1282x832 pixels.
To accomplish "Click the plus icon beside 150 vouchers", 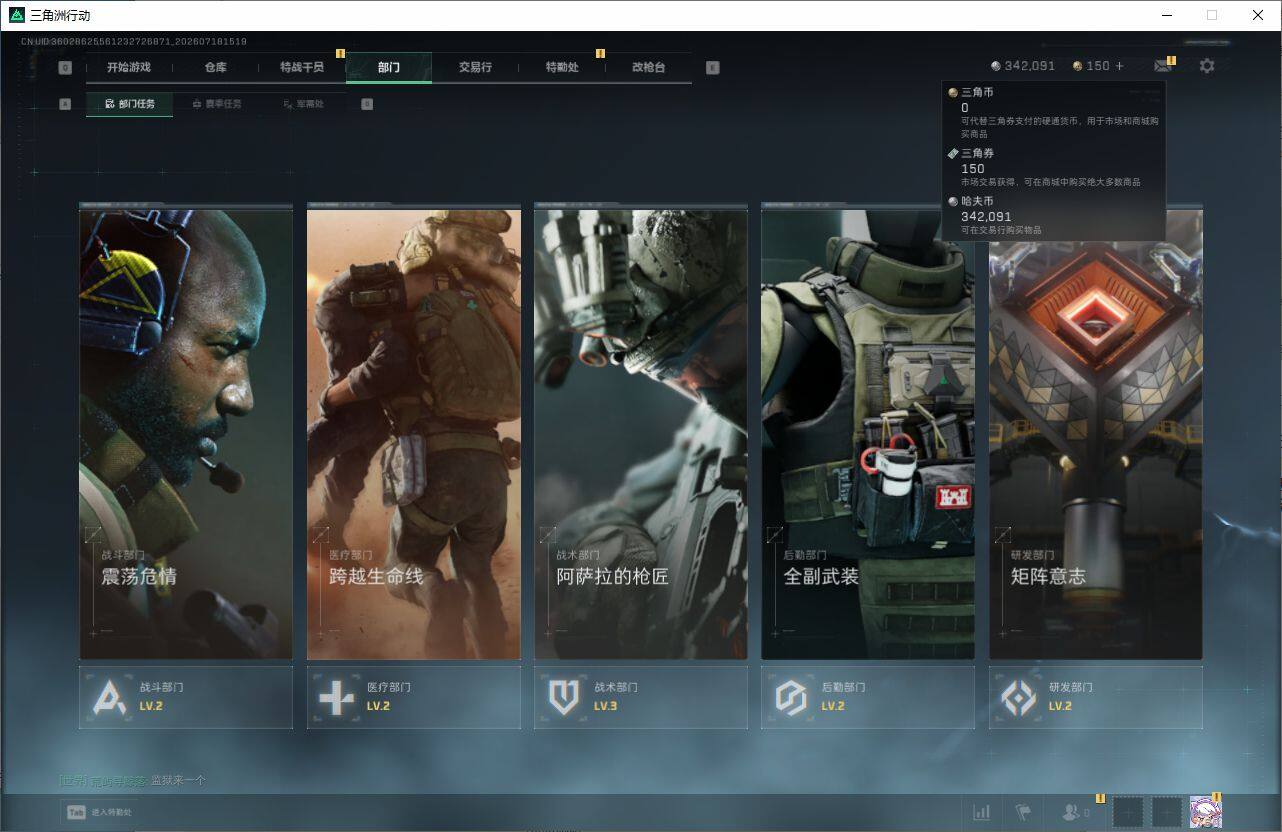I will pos(1119,66).
